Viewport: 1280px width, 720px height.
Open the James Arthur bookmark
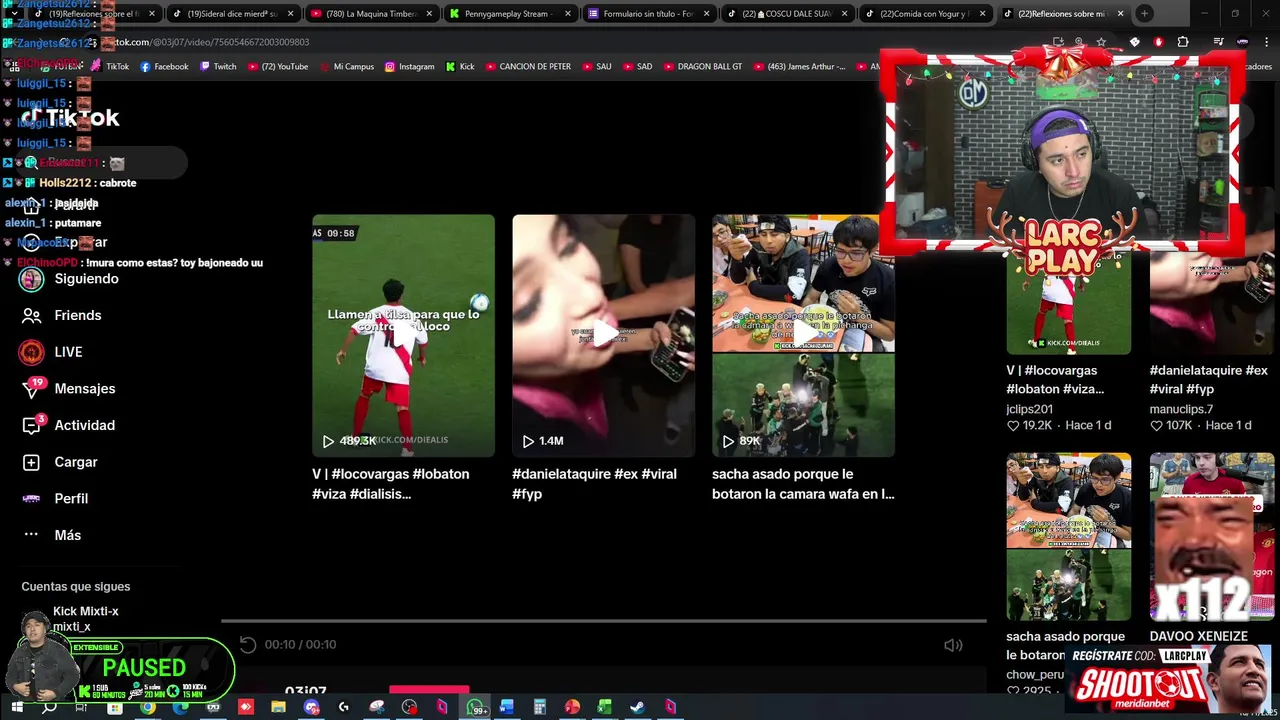tap(799, 67)
